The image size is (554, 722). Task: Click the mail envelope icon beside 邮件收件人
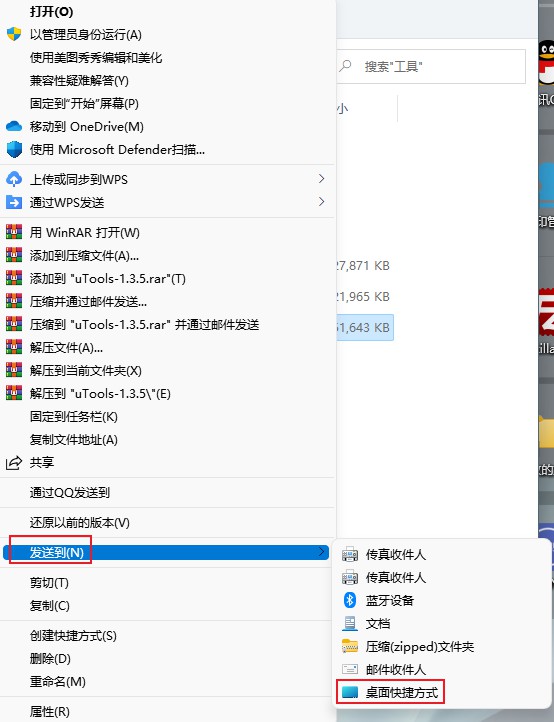click(x=350, y=669)
